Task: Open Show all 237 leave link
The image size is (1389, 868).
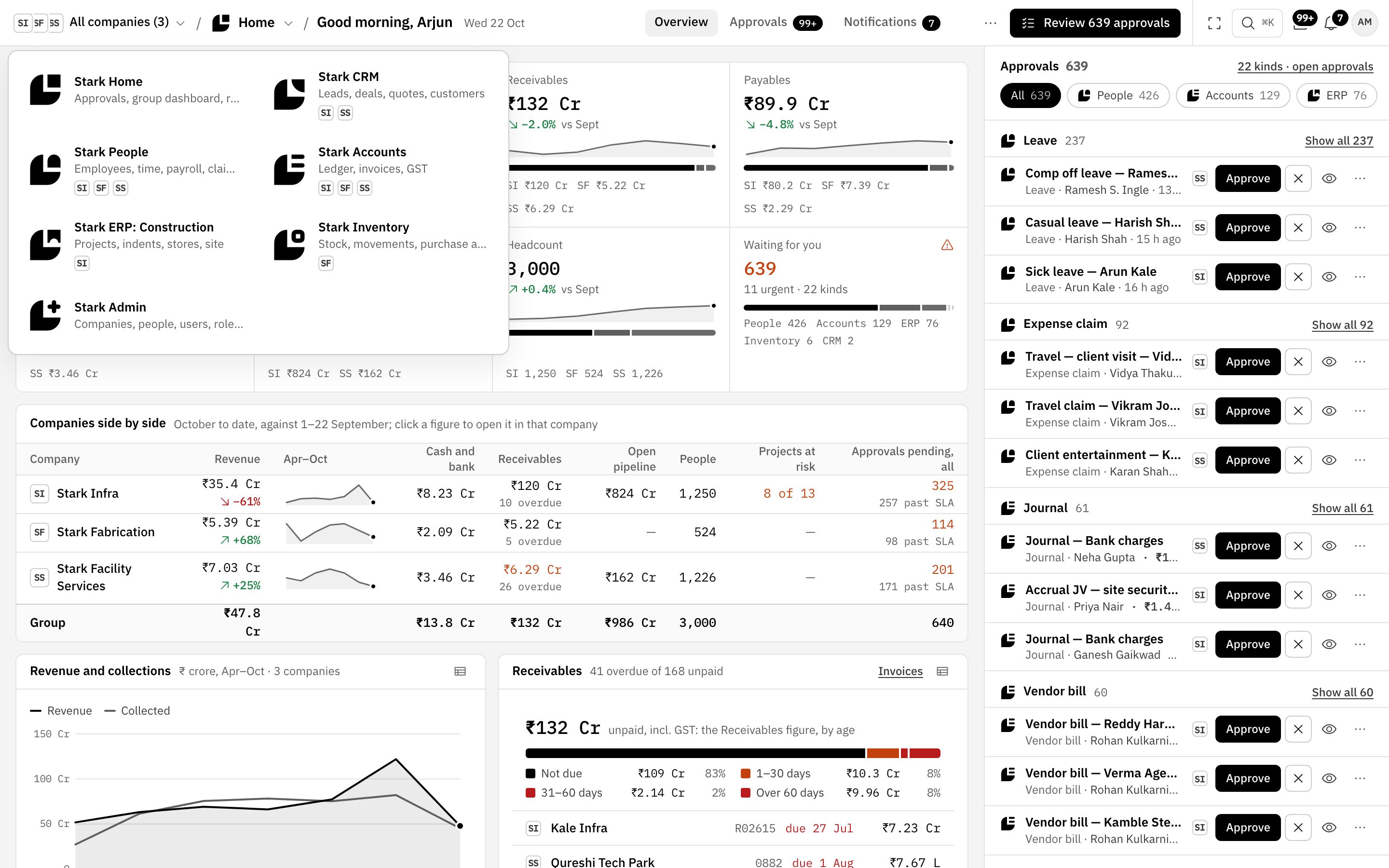Action: pyautogui.click(x=1338, y=141)
